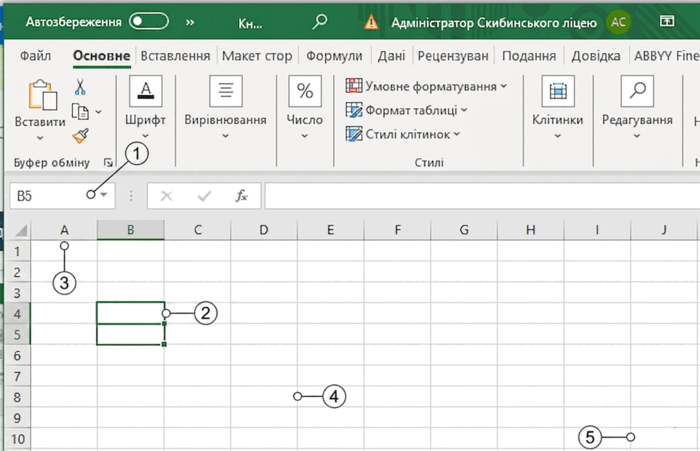Open the Файл tab
This screenshot has width=700, height=451.
36,56
